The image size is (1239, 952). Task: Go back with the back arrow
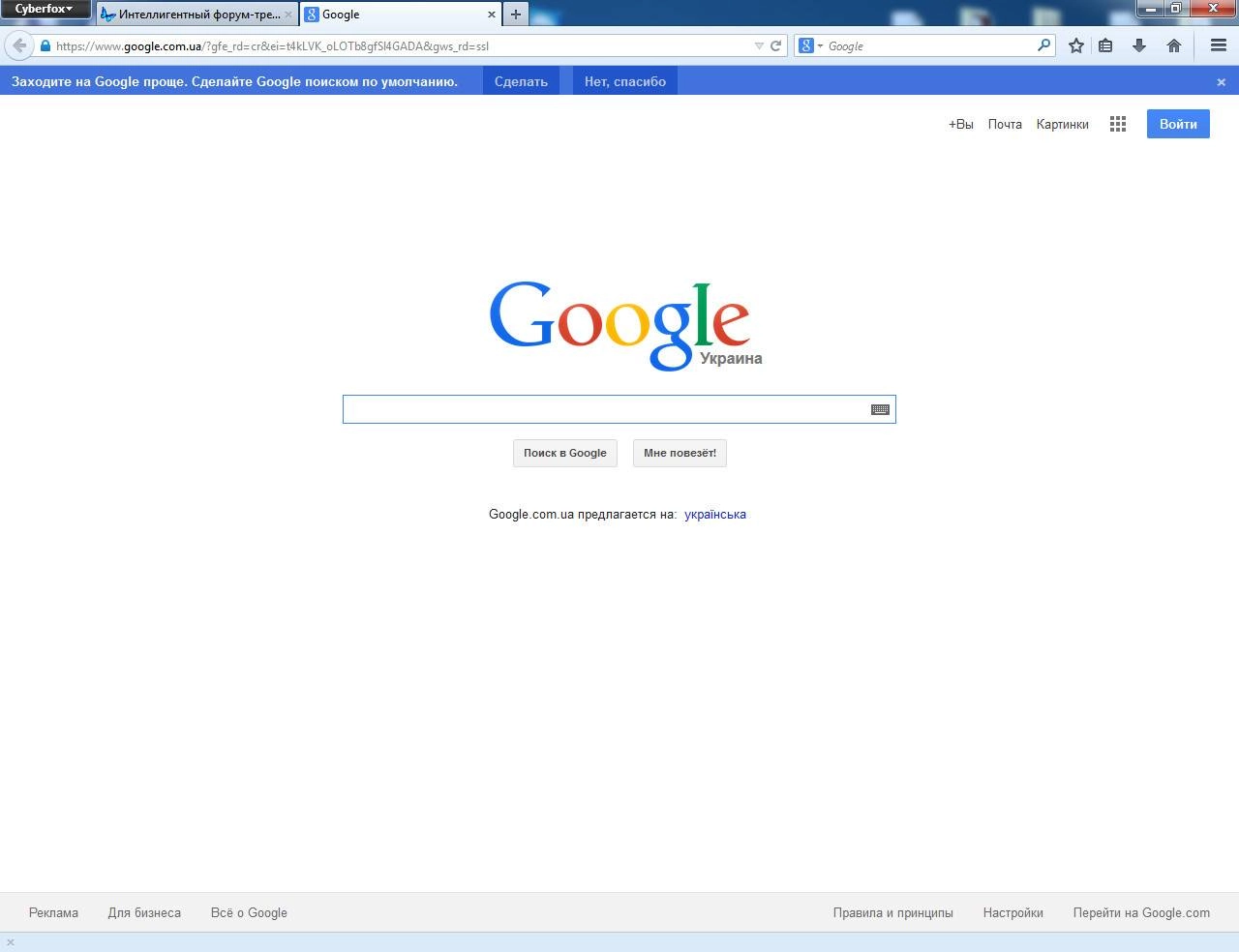pos(19,45)
